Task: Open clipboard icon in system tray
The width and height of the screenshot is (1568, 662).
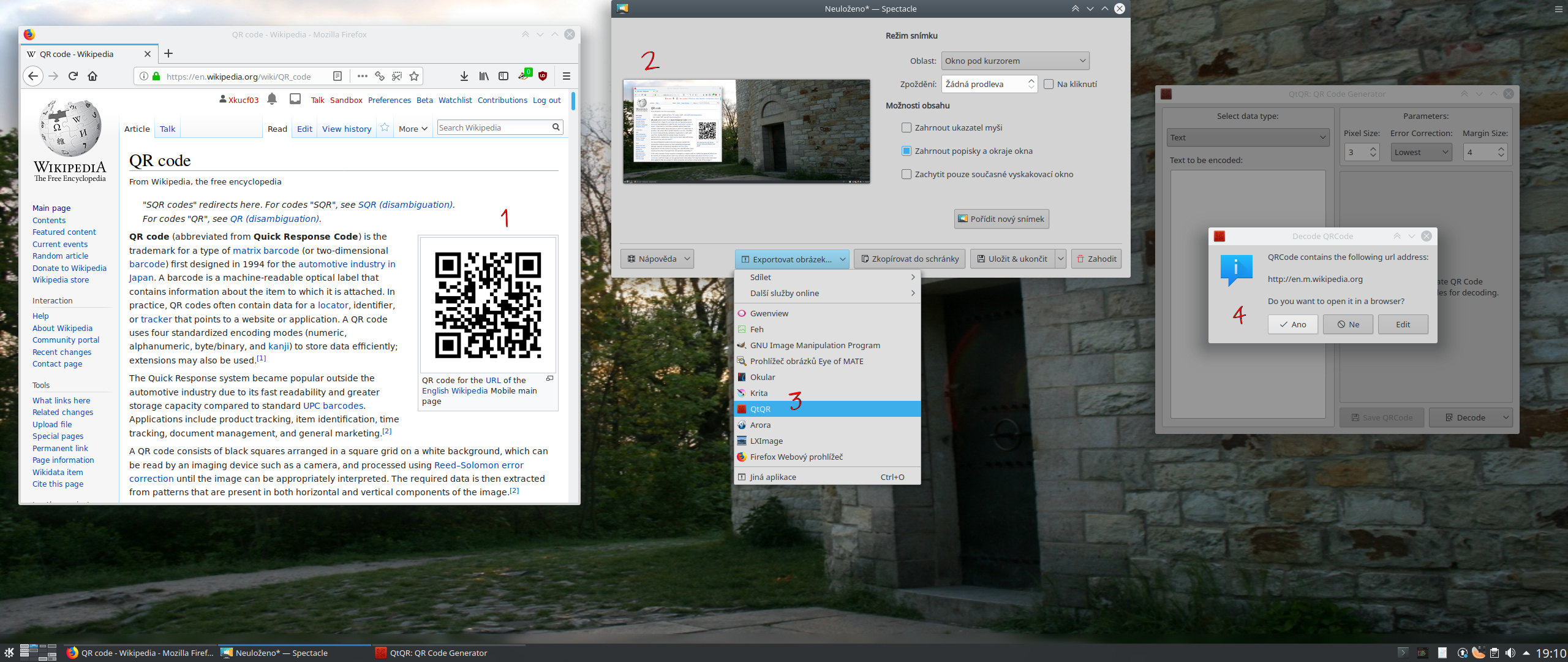Action: (x=1494, y=653)
